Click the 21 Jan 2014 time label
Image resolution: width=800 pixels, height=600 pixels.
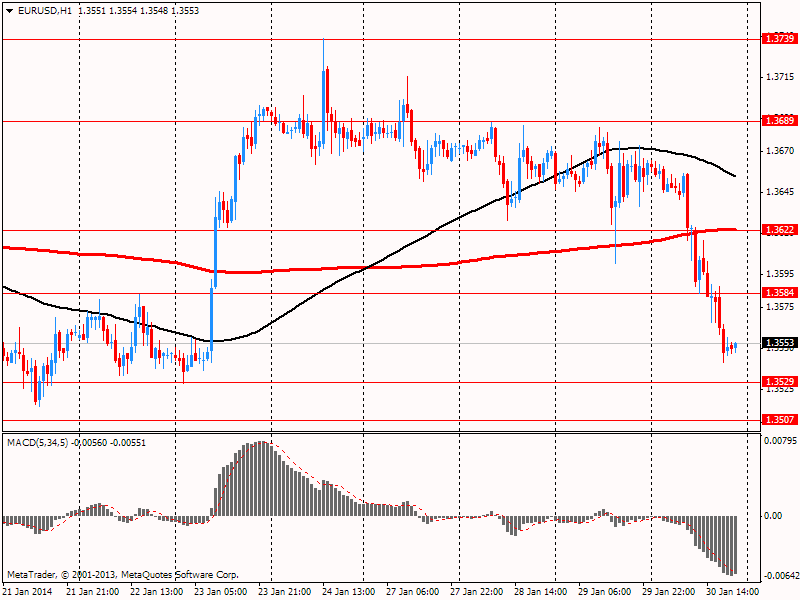[x=28, y=592]
